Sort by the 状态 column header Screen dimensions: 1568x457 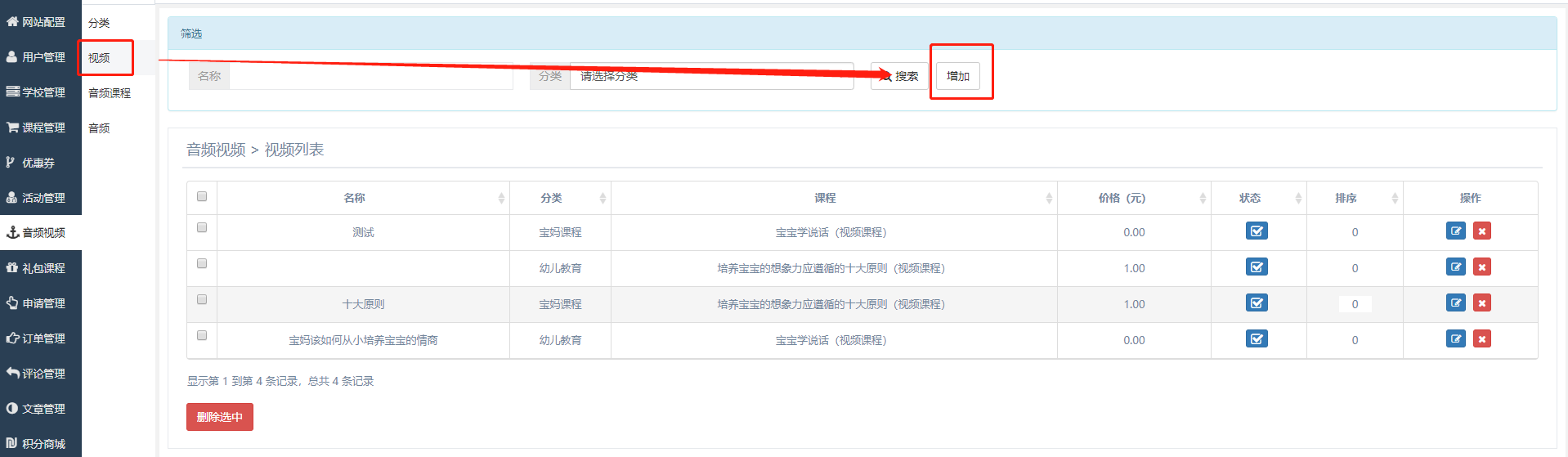pos(1258,198)
